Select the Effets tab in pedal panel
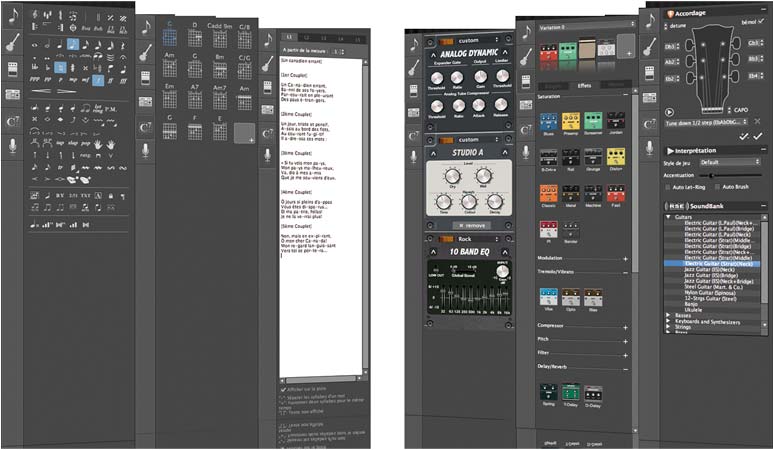 584,85
